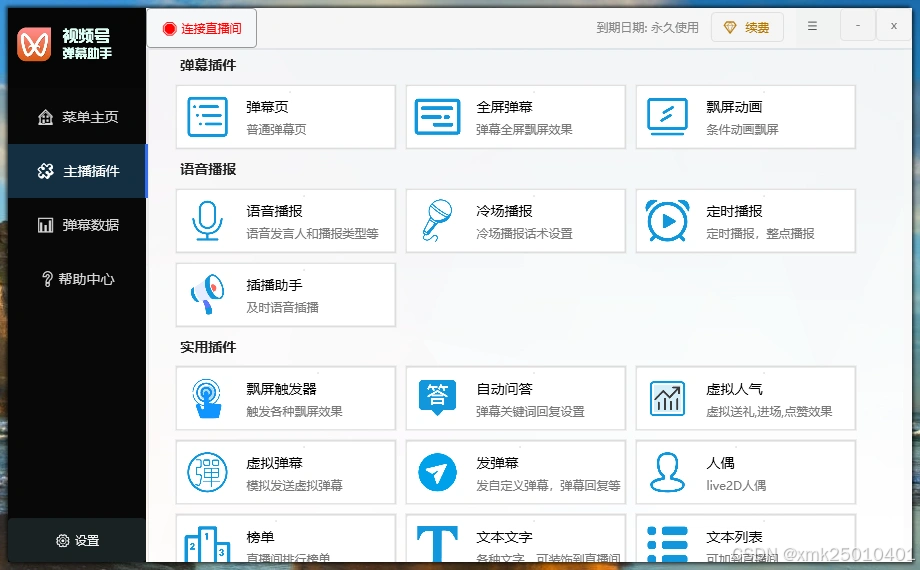920x570 pixels.
Task: Click the 虚拟弹幕 circled 弹 icon
Action: point(207,472)
